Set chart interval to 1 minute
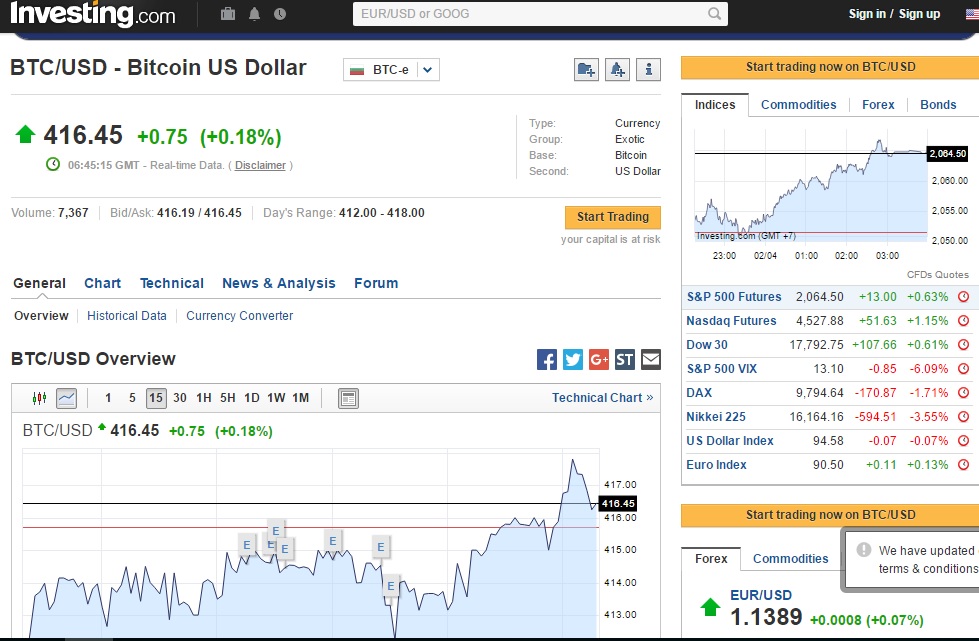This screenshot has width=979, height=641. coord(108,398)
